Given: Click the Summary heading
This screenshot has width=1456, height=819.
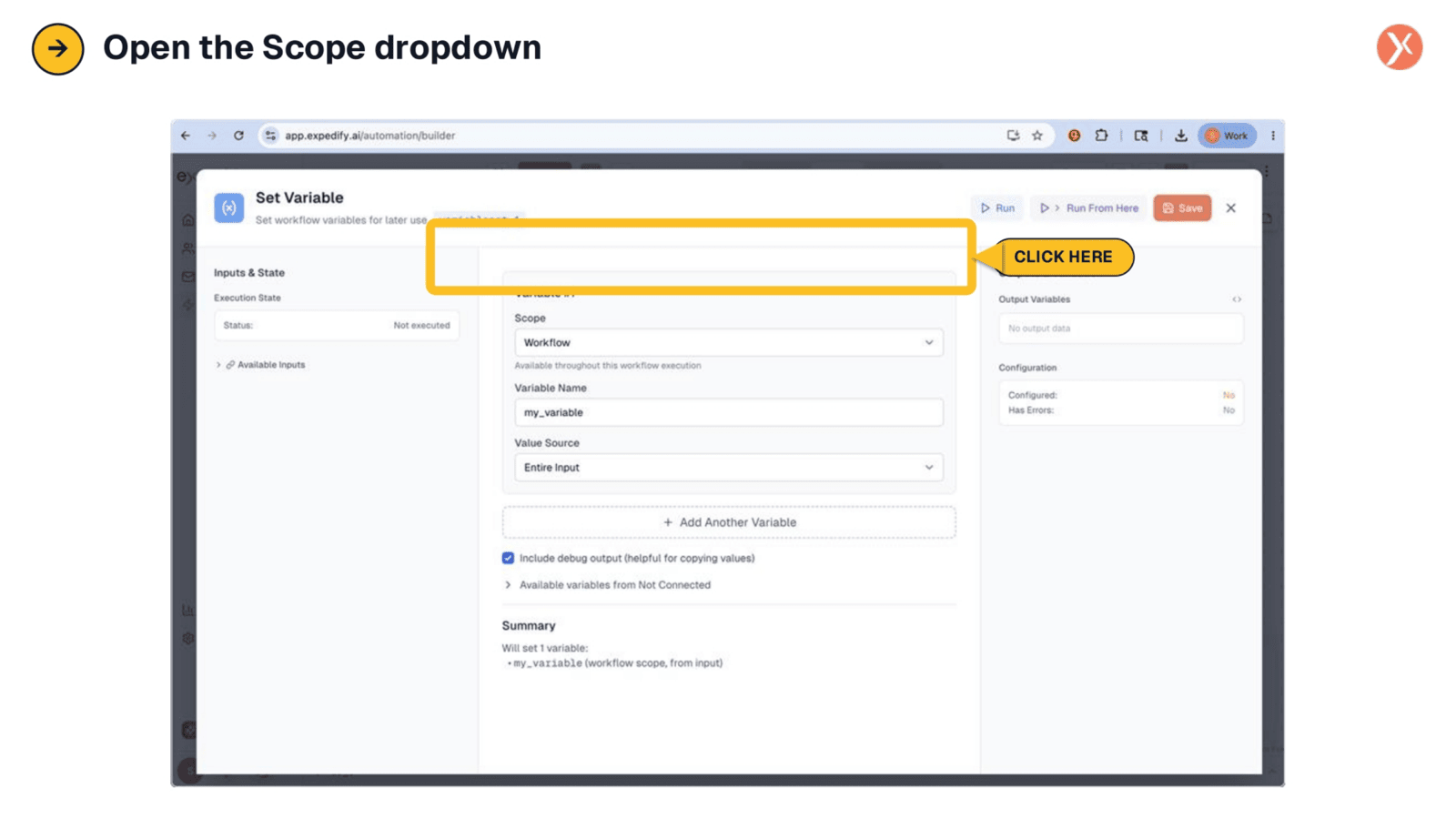Looking at the screenshot, I should tap(529, 626).
